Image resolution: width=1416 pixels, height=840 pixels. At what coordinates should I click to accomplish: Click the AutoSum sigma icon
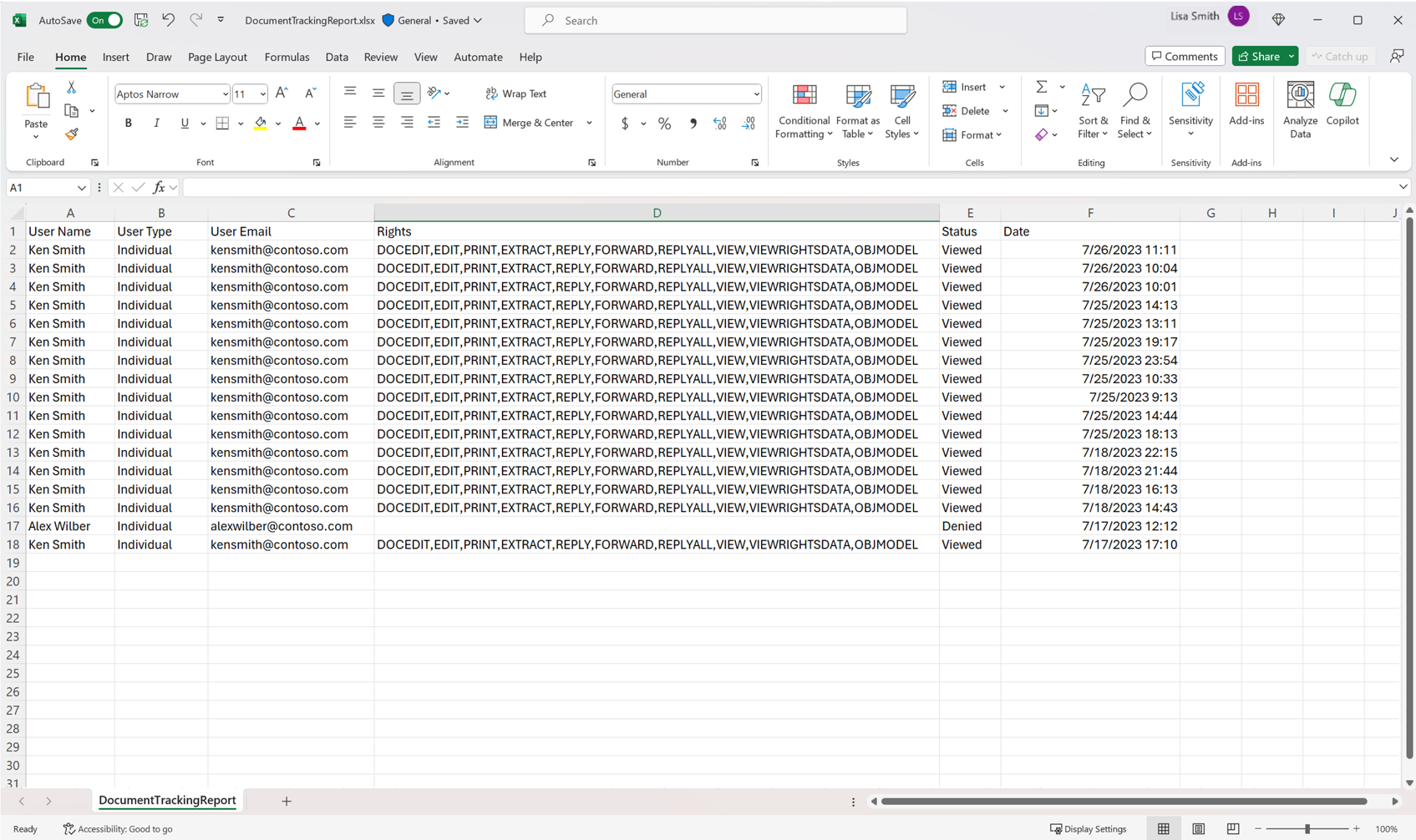[1041, 87]
